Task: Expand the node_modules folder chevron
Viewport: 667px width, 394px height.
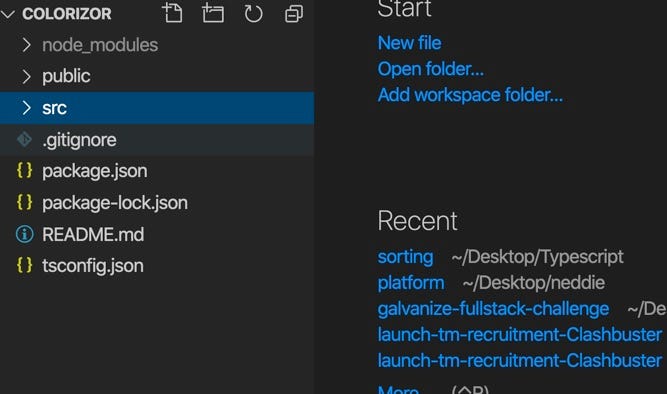Action: coord(26,45)
